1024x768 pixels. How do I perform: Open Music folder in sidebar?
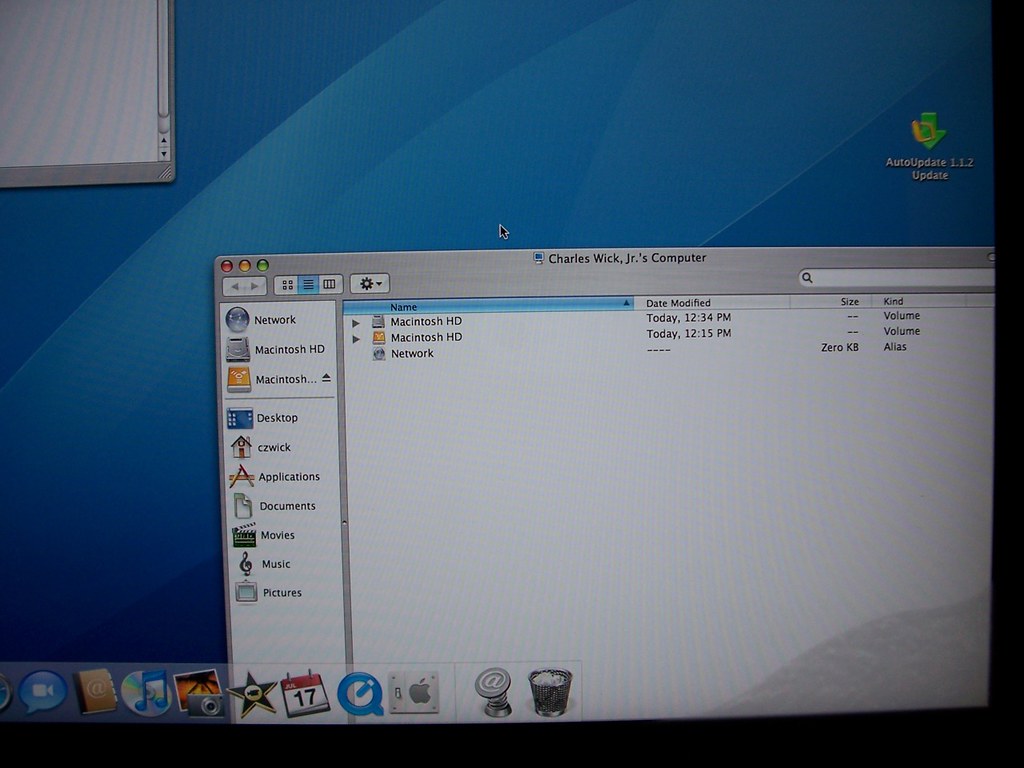[264, 564]
